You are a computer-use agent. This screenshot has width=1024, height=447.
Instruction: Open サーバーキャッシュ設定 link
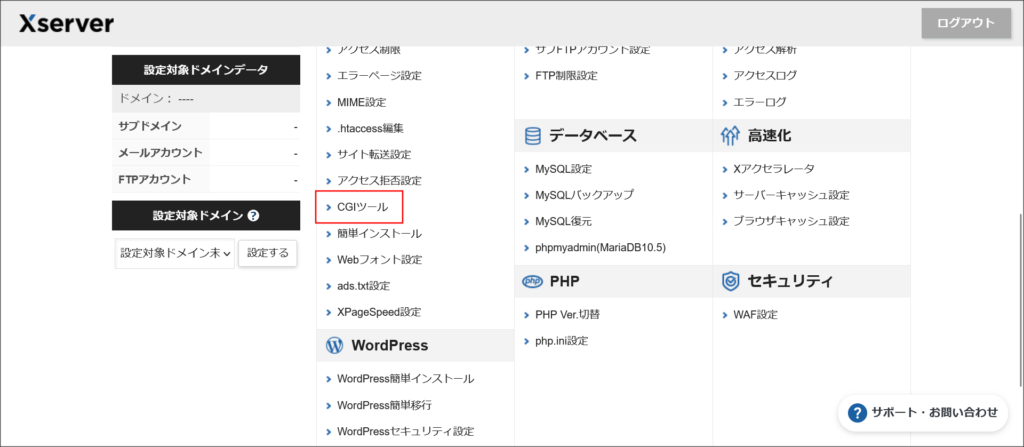tap(791, 195)
